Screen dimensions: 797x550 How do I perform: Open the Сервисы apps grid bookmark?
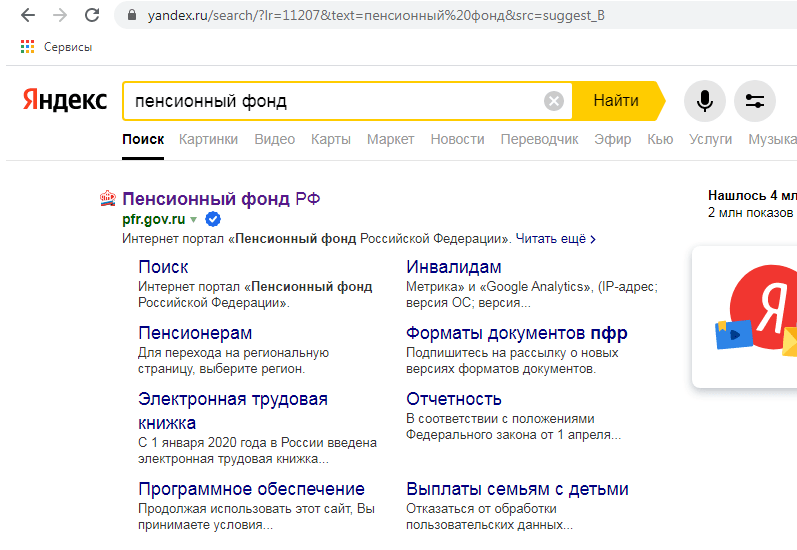(x=27, y=47)
